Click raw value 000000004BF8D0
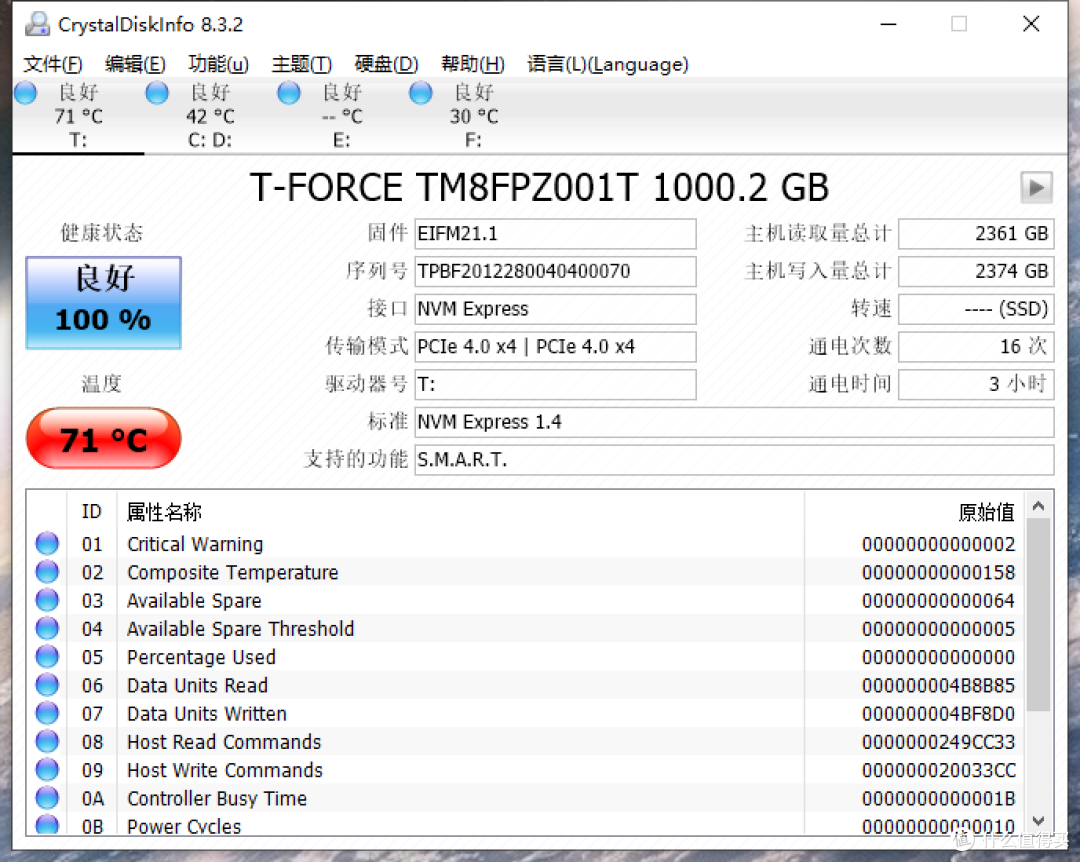Viewport: 1080px width, 862px height. click(x=938, y=714)
